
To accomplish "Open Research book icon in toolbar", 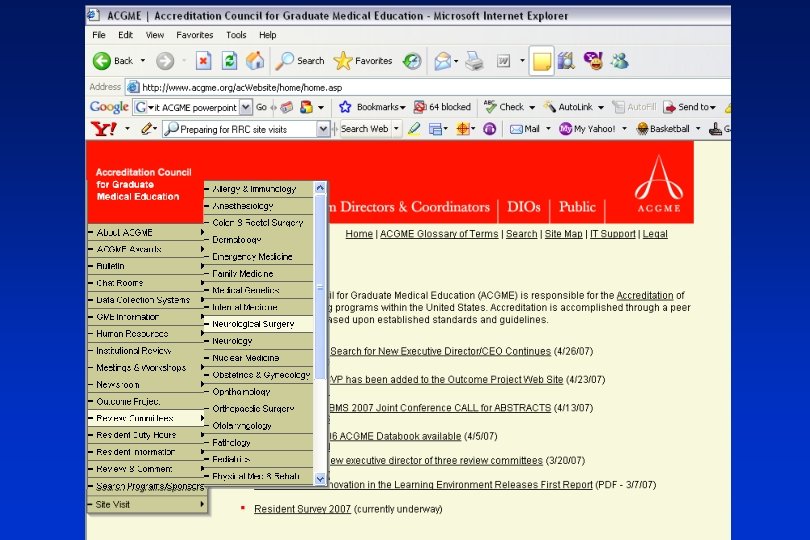I will coord(567,61).
